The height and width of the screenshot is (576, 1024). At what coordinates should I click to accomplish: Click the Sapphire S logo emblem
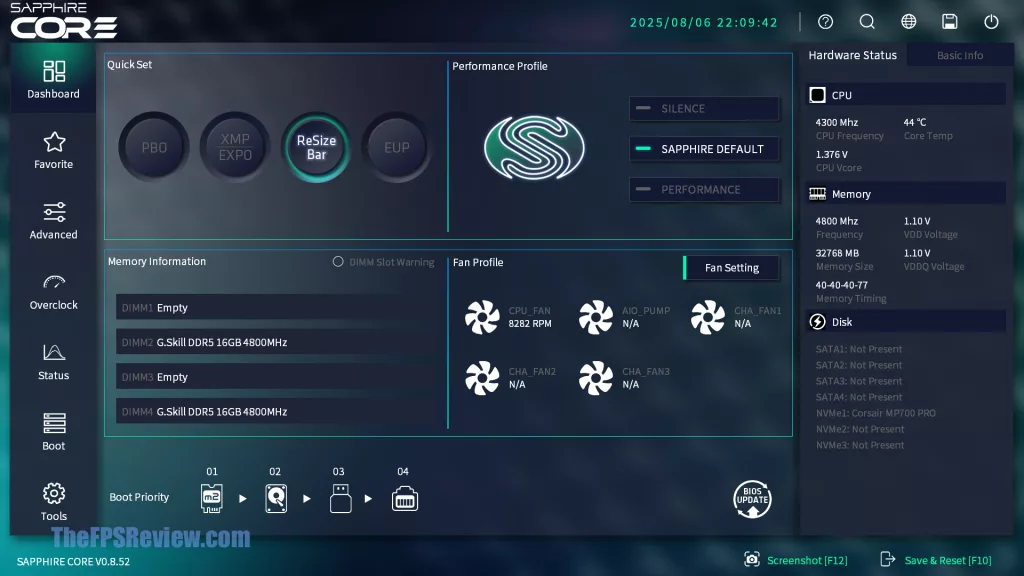534,148
